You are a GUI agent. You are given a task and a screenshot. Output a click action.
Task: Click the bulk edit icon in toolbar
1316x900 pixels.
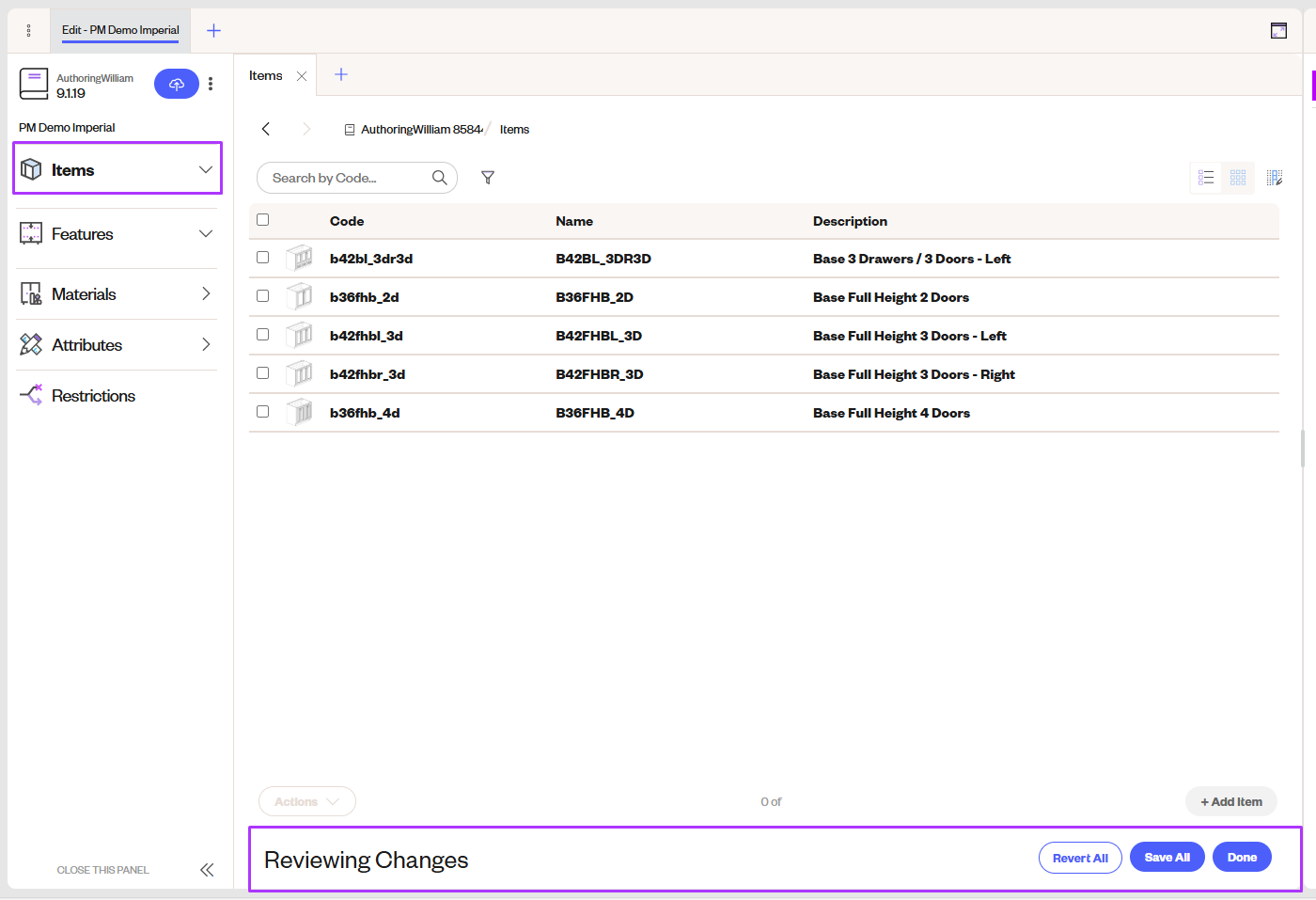(1275, 177)
